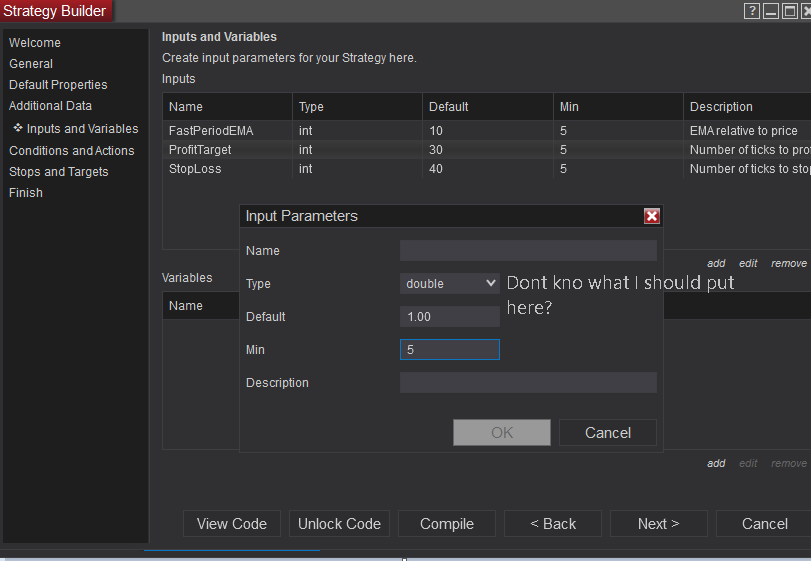
Task: Open the Welcome page in sidebar
Action: pos(35,43)
